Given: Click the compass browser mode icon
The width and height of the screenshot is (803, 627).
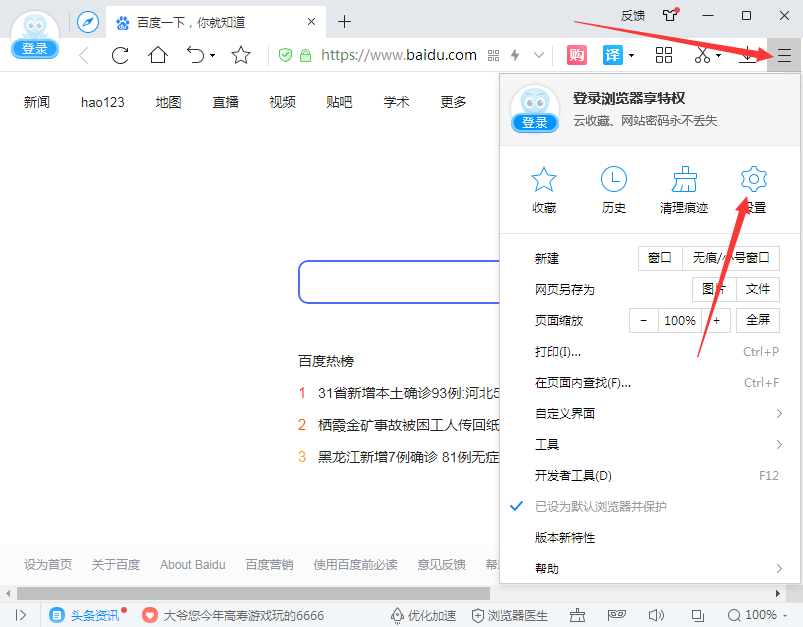Looking at the screenshot, I should click(x=88, y=22).
